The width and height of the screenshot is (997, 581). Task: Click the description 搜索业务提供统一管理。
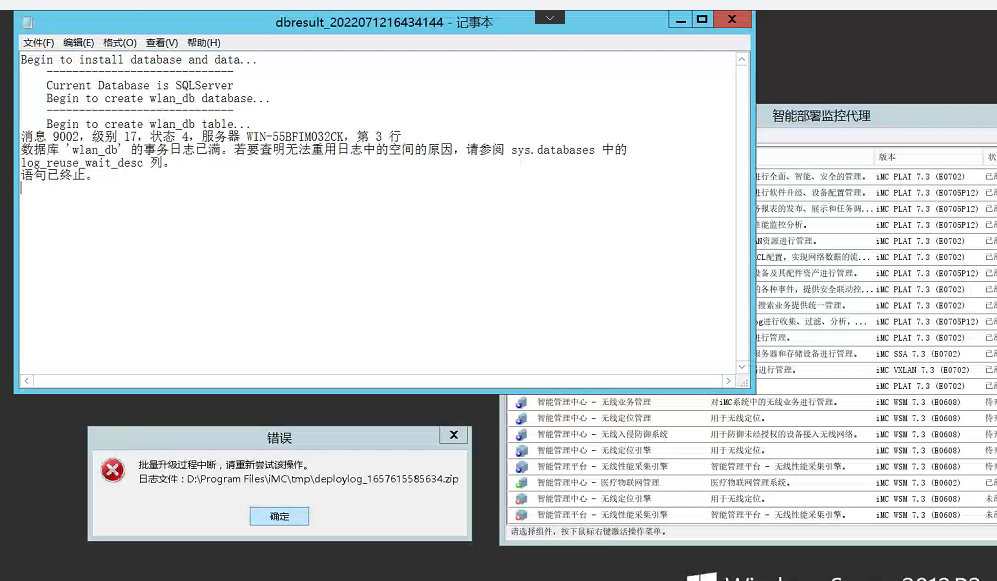tap(801, 306)
